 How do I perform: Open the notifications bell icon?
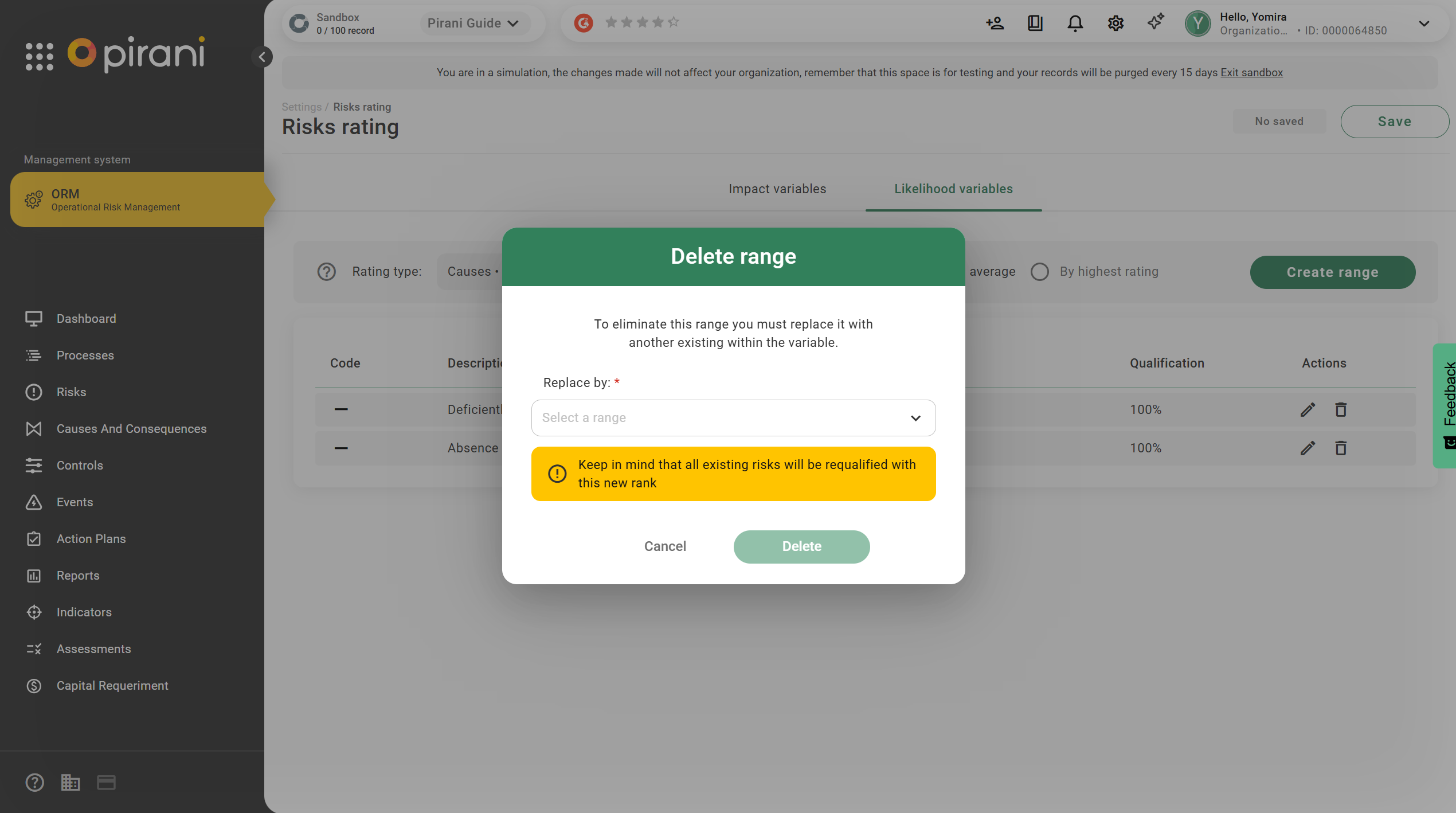[x=1075, y=24]
